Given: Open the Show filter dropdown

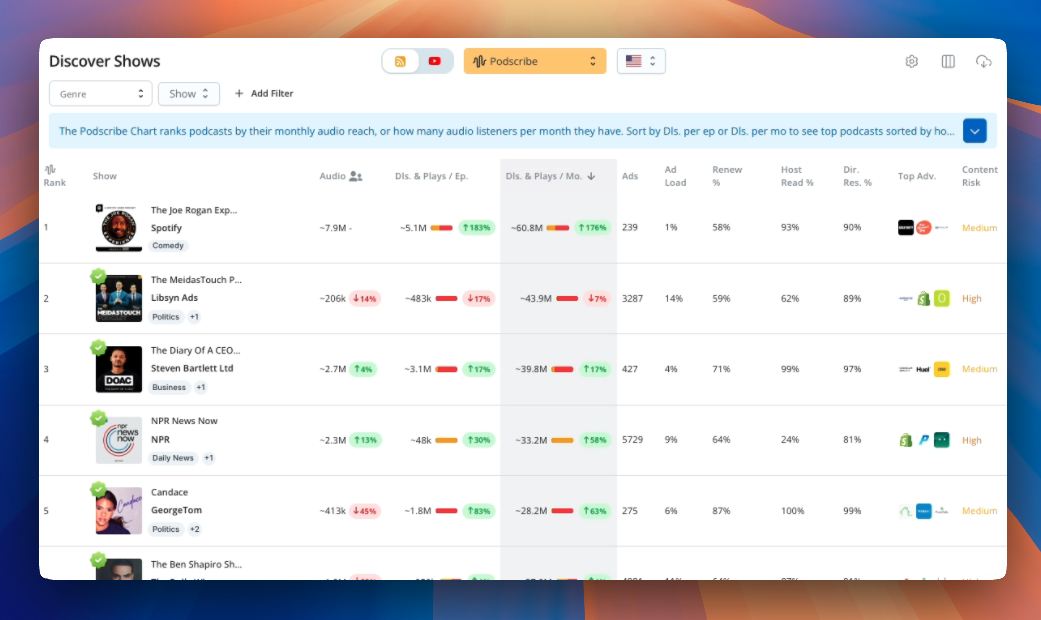Looking at the screenshot, I should coord(188,93).
